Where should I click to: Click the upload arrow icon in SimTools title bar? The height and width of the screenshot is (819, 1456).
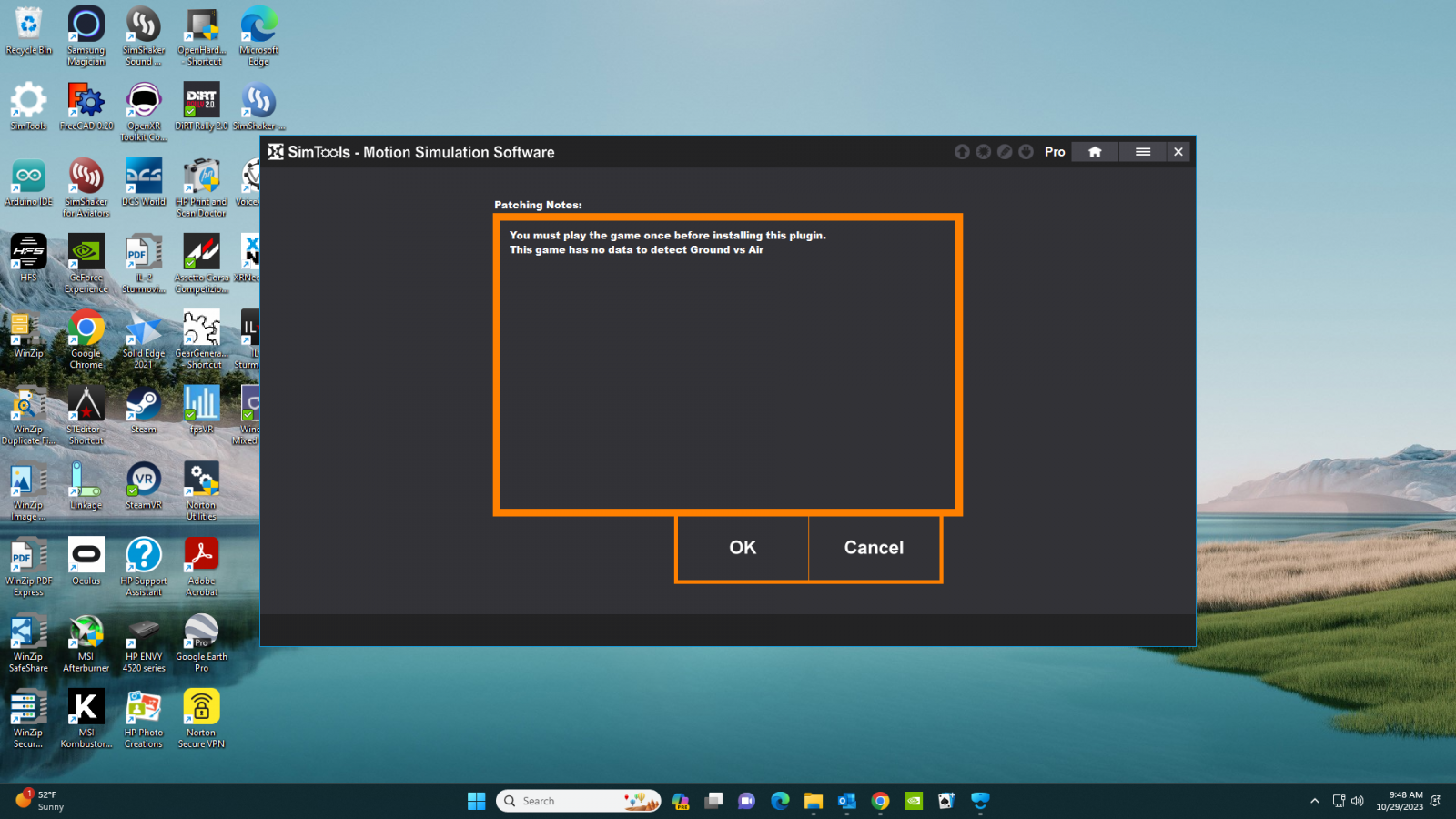(962, 152)
